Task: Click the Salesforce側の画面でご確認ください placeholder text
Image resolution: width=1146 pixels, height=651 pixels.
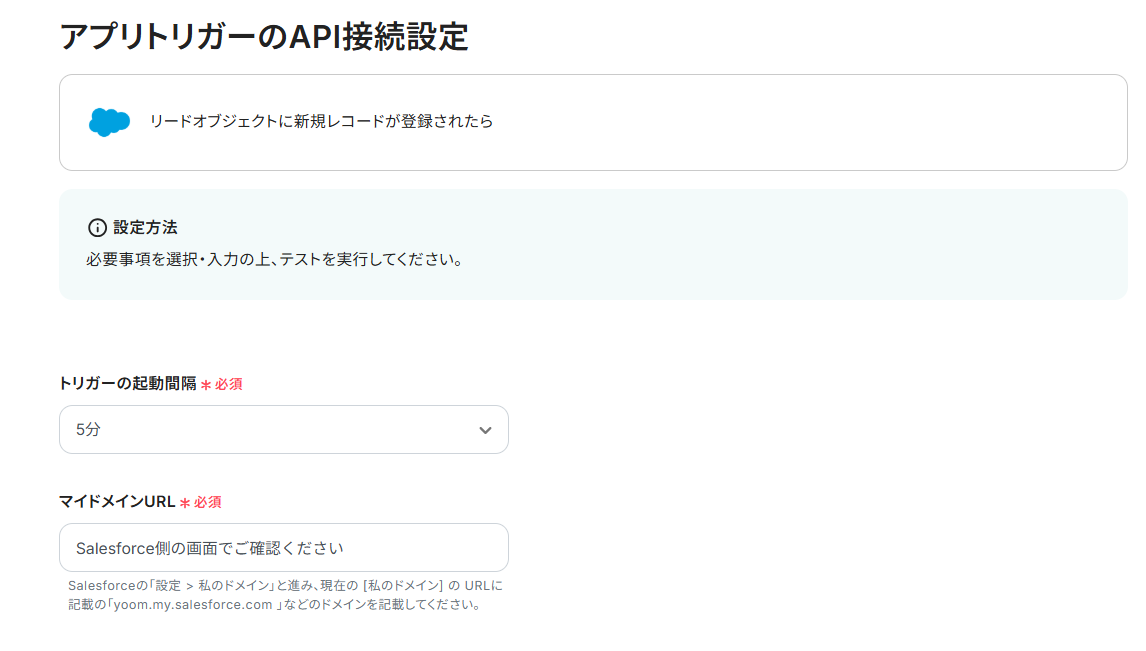Action: click(210, 548)
